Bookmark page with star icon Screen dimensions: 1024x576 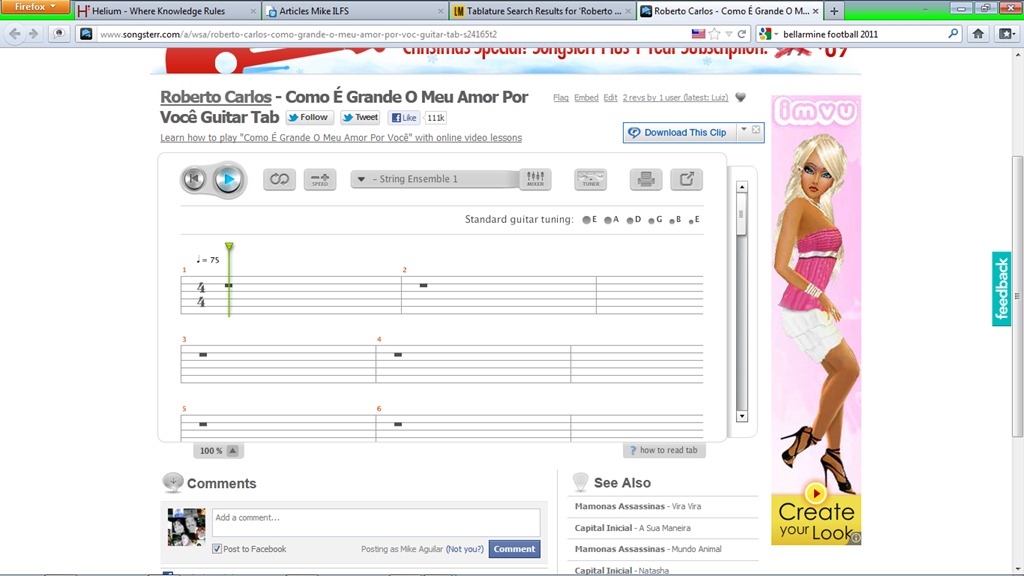[714, 34]
